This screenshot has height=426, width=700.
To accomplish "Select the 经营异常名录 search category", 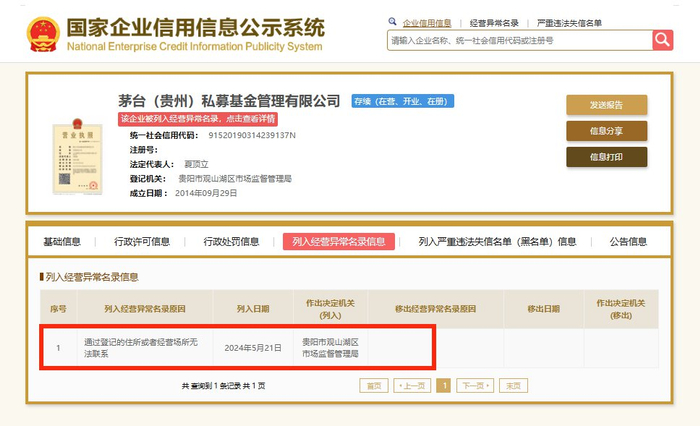I will 494,23.
